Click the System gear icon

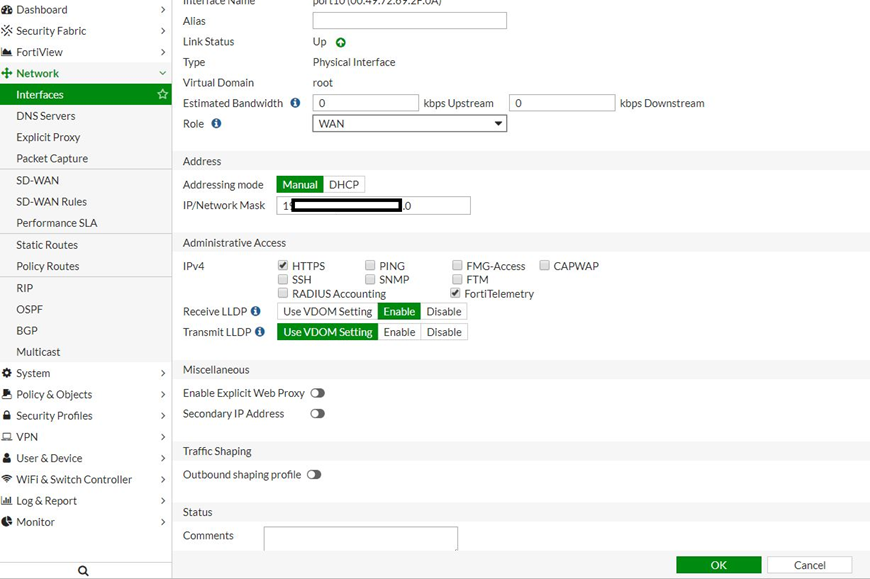point(7,373)
